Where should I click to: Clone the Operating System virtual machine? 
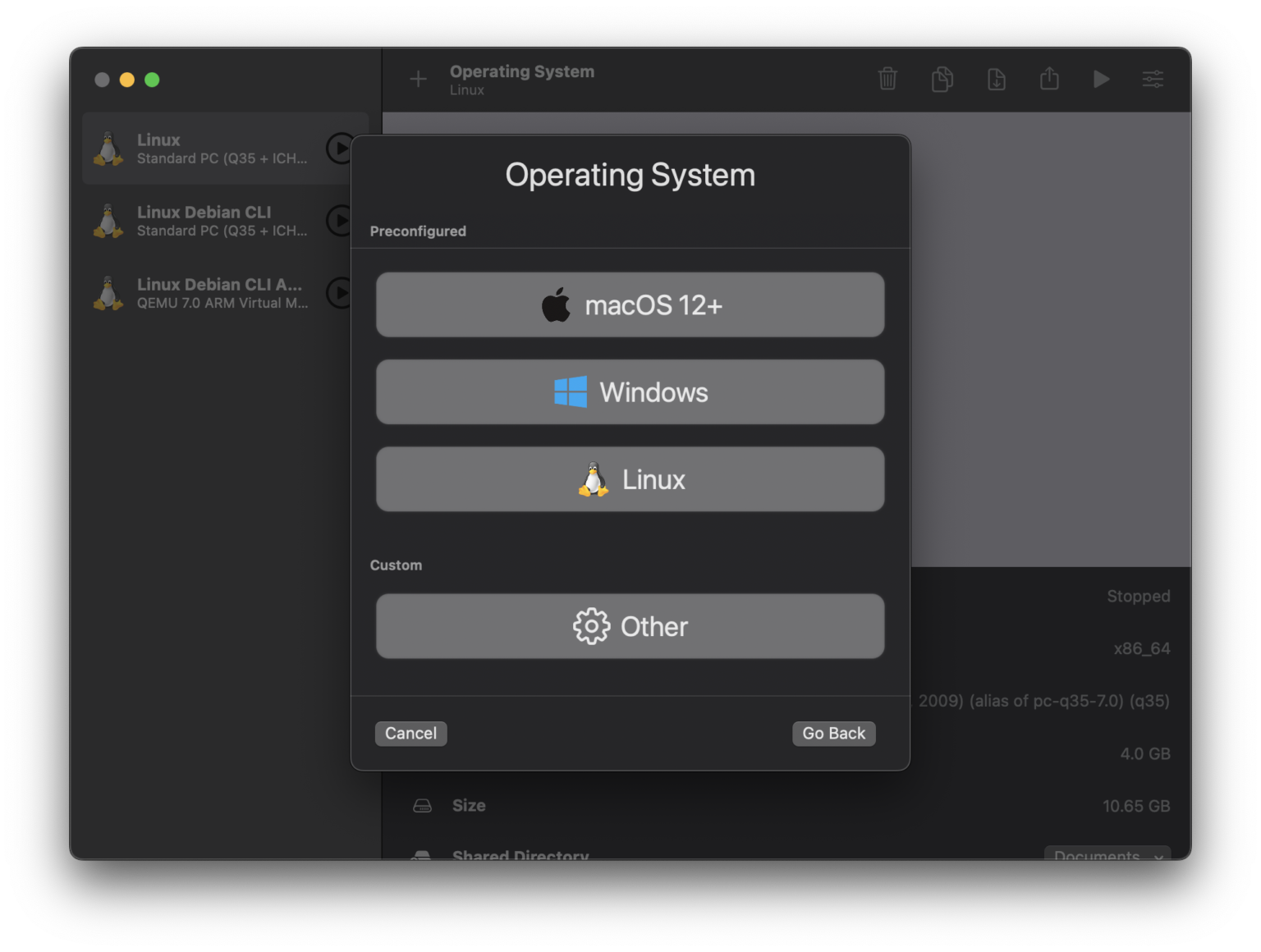pos(942,79)
